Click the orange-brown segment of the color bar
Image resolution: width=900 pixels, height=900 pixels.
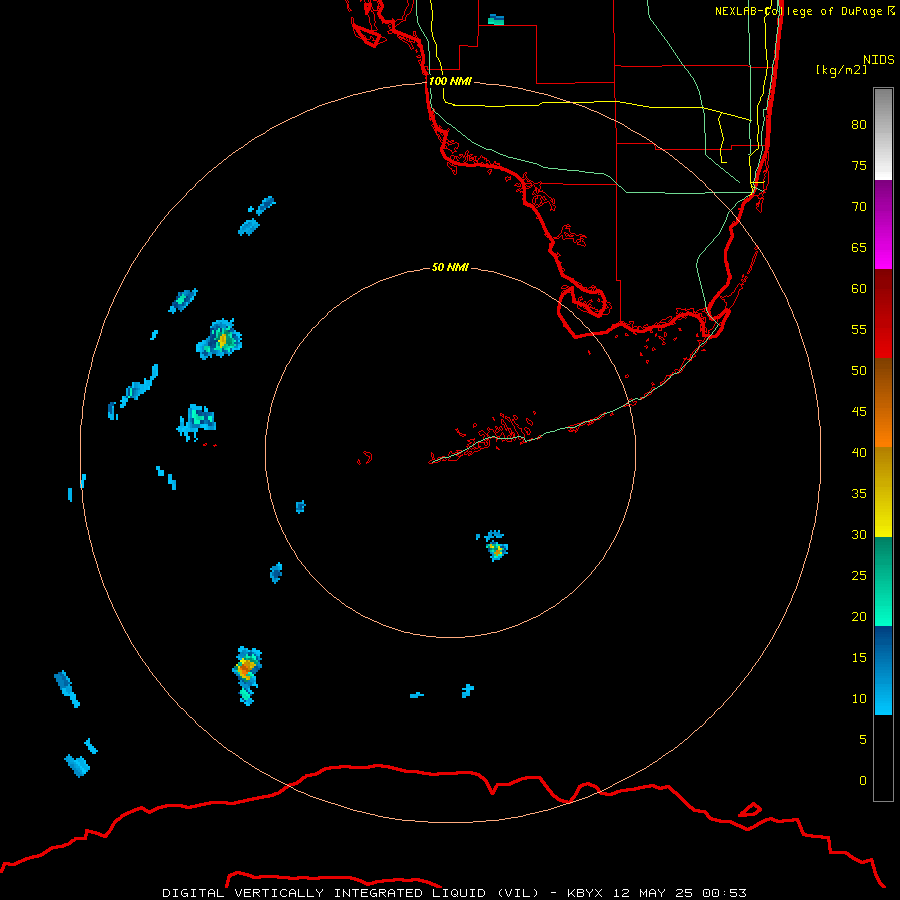pos(883,402)
